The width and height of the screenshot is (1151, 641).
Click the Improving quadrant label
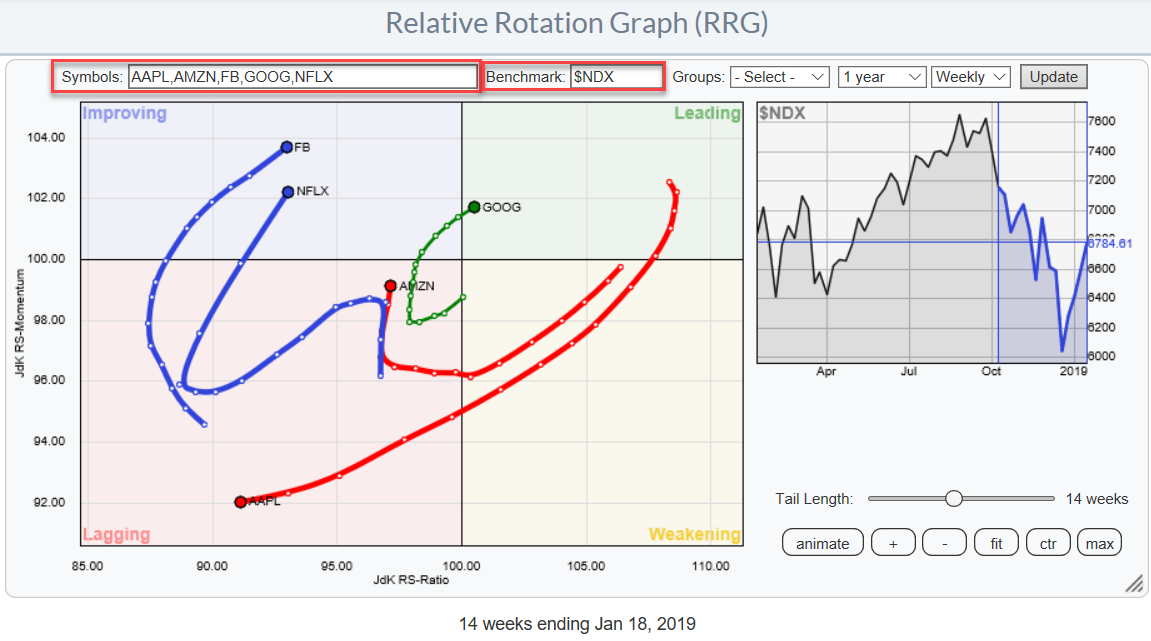click(124, 113)
